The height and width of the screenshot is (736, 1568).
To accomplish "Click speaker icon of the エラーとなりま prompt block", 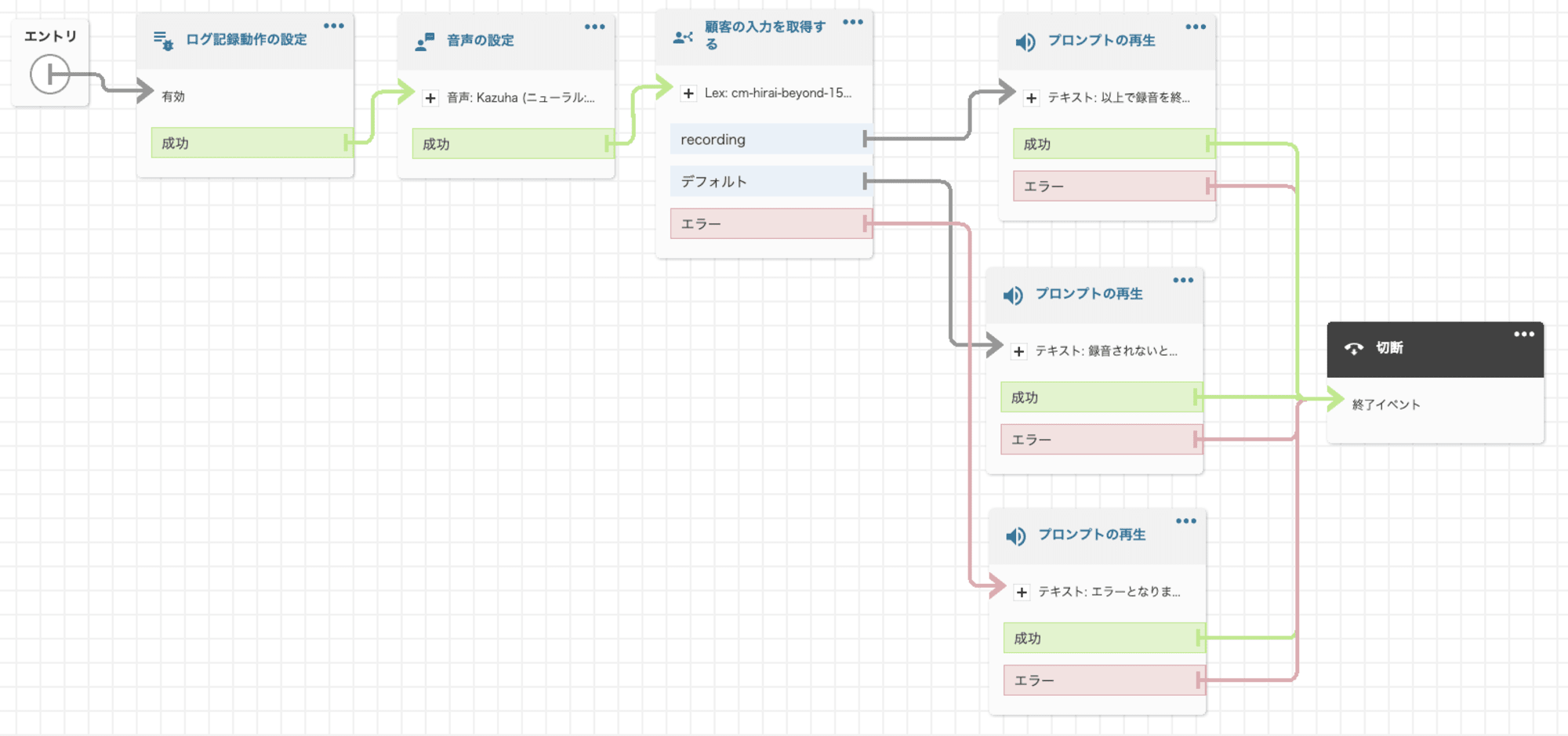I will pyautogui.click(x=1016, y=535).
